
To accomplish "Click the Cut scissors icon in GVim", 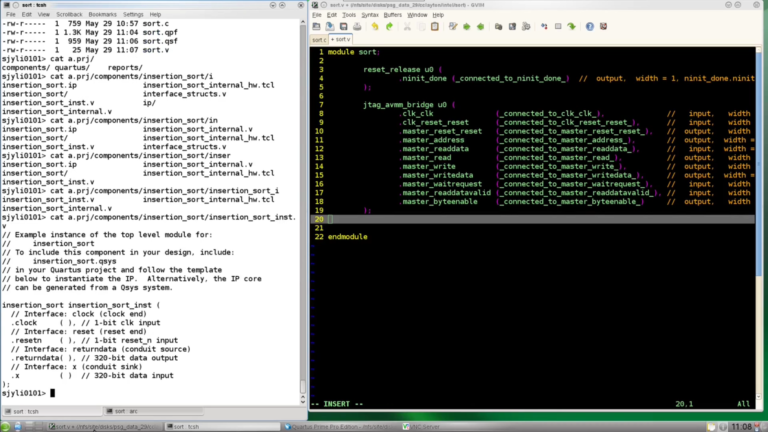I will 407,26.
